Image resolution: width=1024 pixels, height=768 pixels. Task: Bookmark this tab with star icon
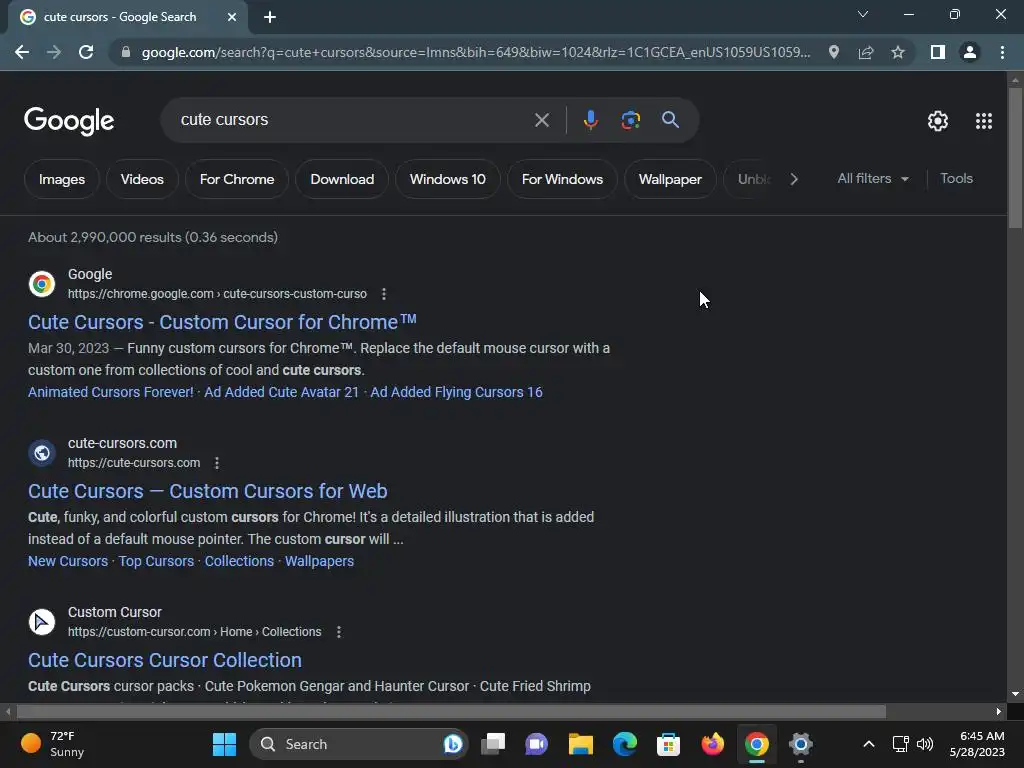point(898,52)
